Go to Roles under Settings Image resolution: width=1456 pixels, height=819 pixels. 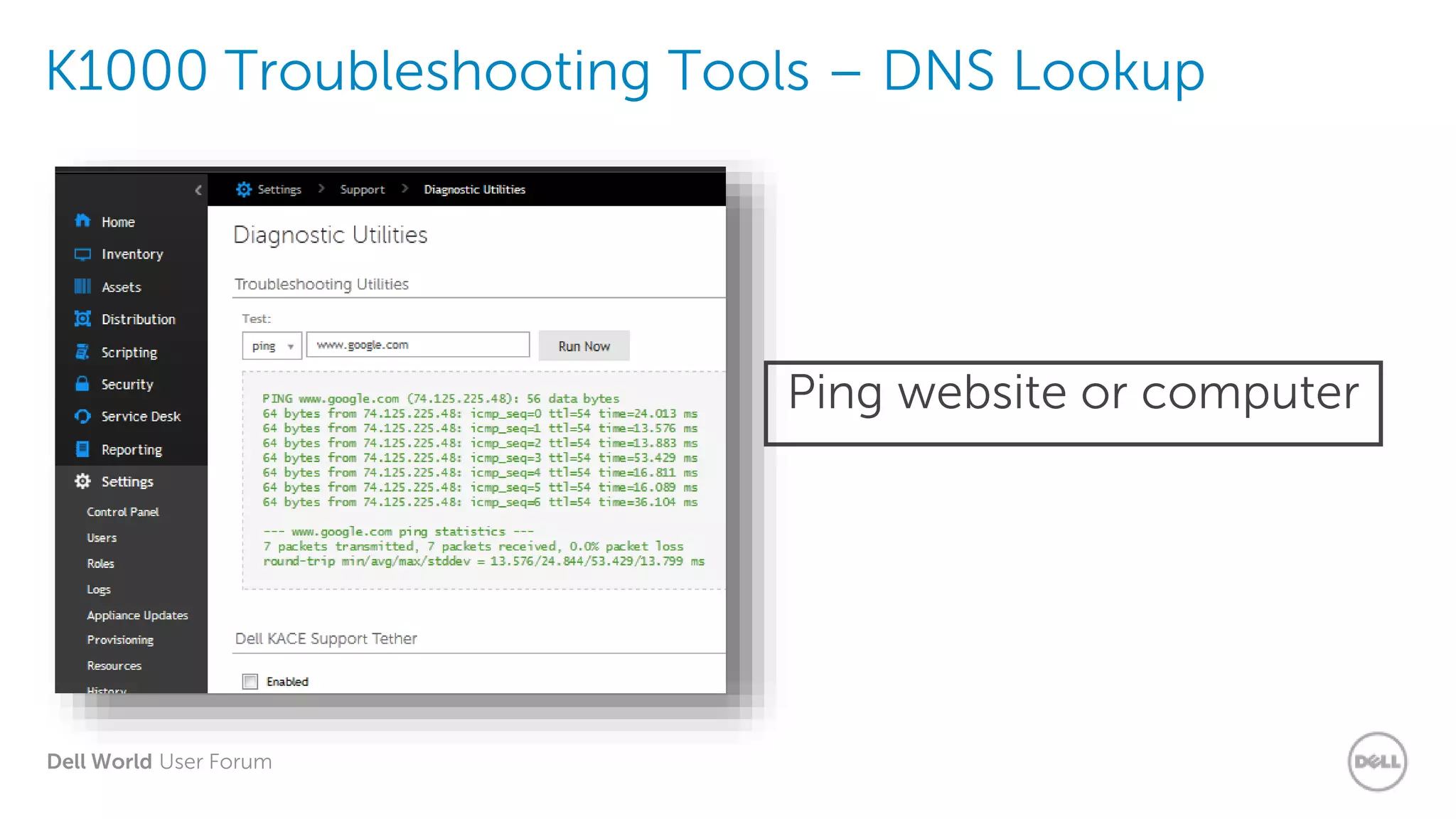point(100,564)
